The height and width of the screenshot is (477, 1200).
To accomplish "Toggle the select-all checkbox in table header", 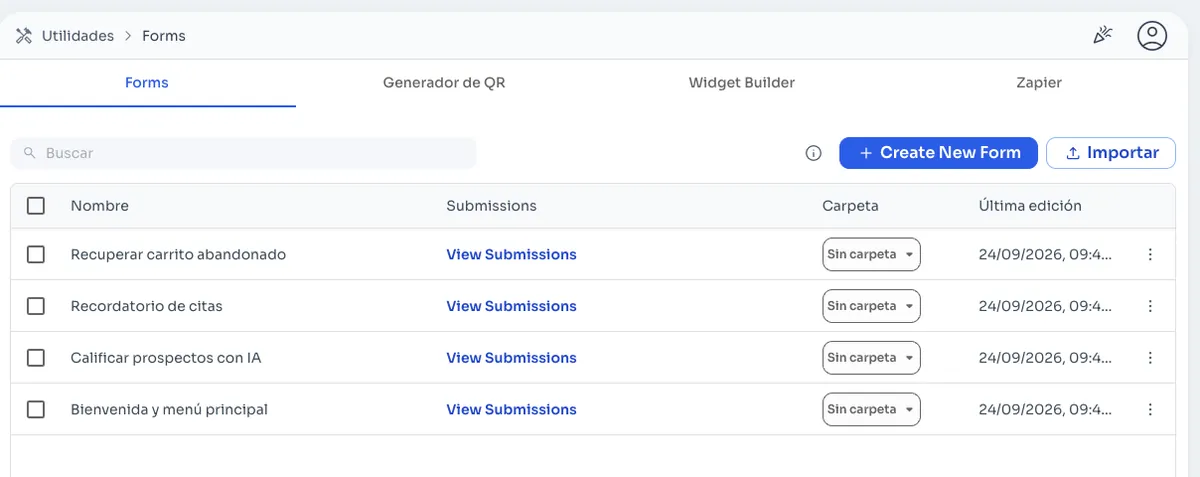I will (x=36, y=206).
